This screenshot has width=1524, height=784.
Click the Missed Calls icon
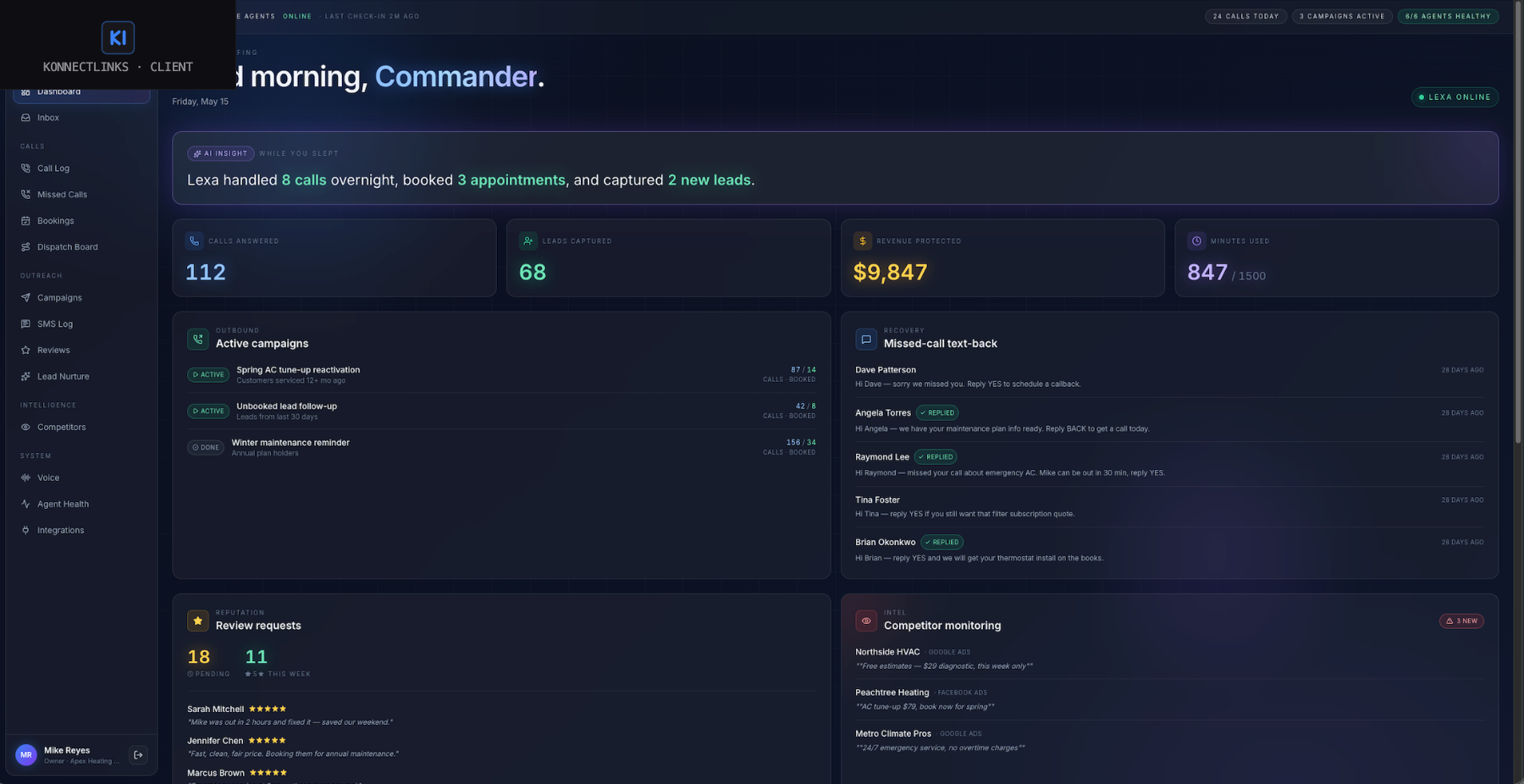(x=25, y=195)
